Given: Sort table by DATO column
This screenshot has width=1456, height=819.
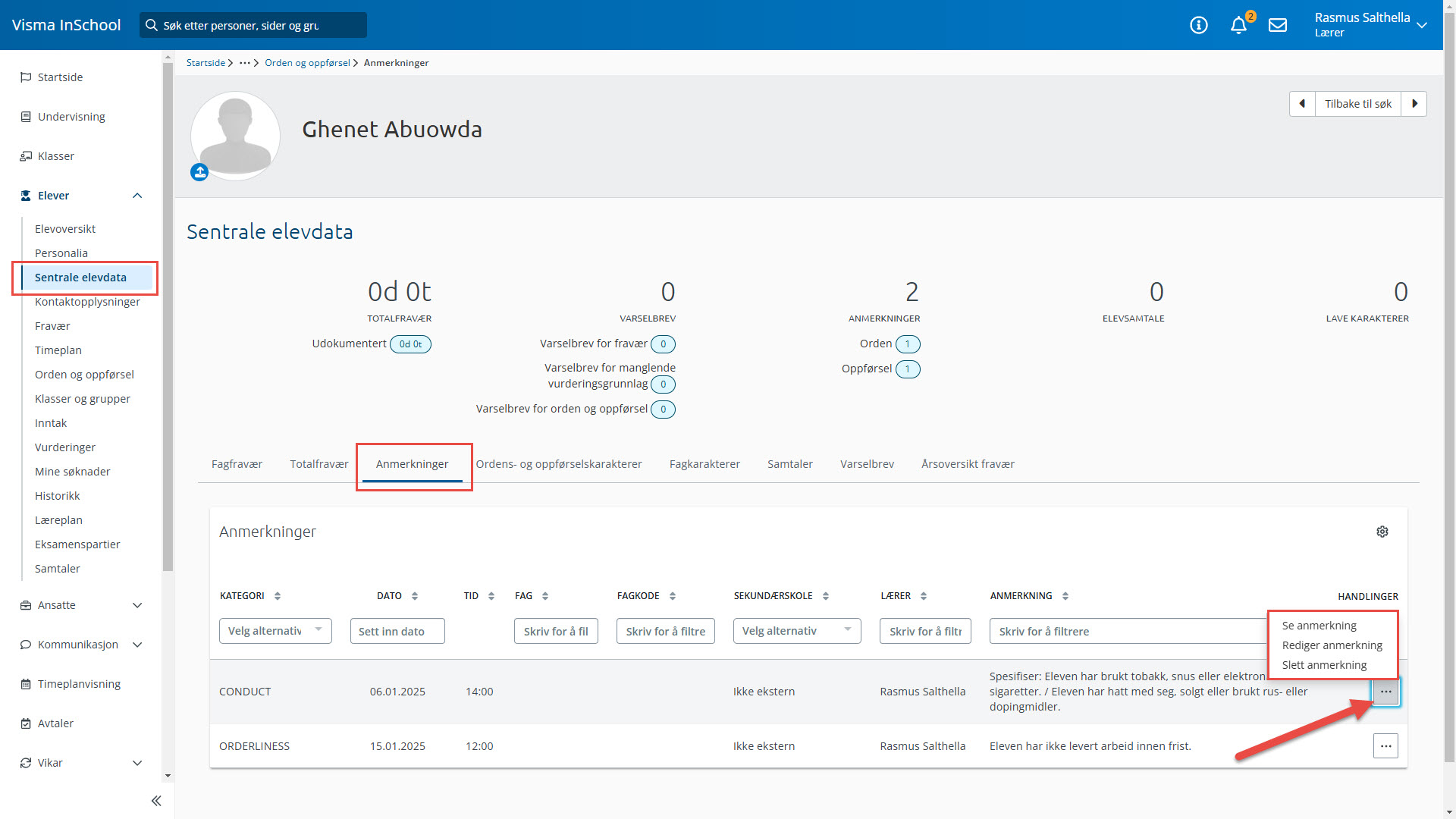Looking at the screenshot, I should (x=415, y=596).
